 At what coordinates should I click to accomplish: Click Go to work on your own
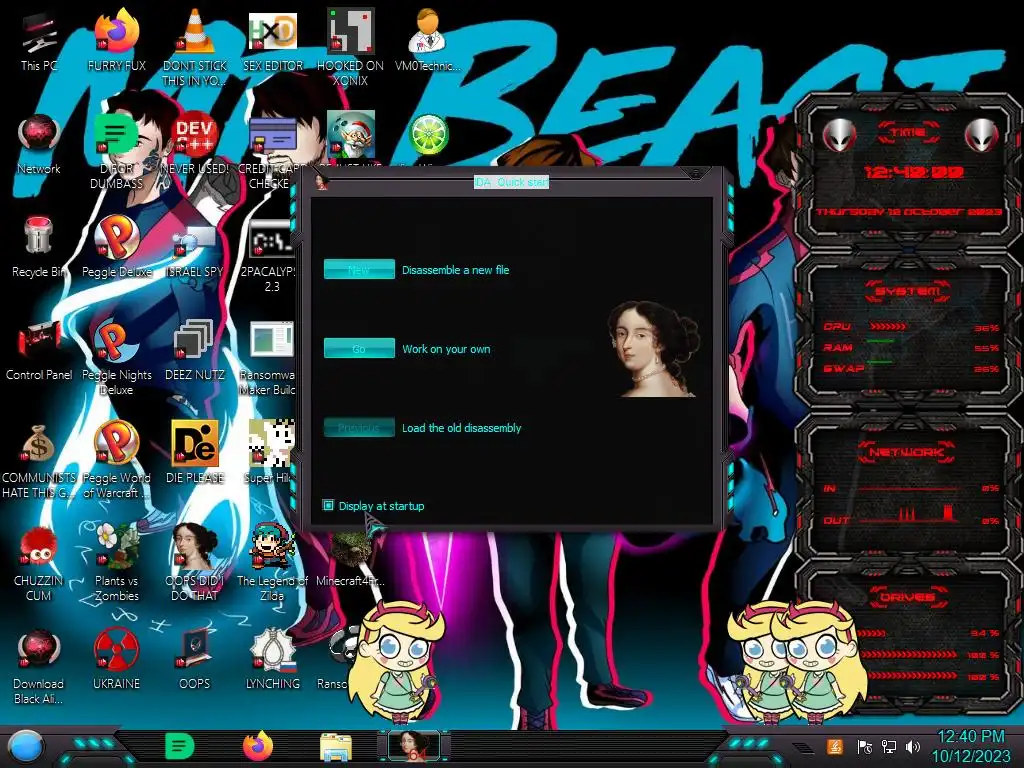(359, 348)
